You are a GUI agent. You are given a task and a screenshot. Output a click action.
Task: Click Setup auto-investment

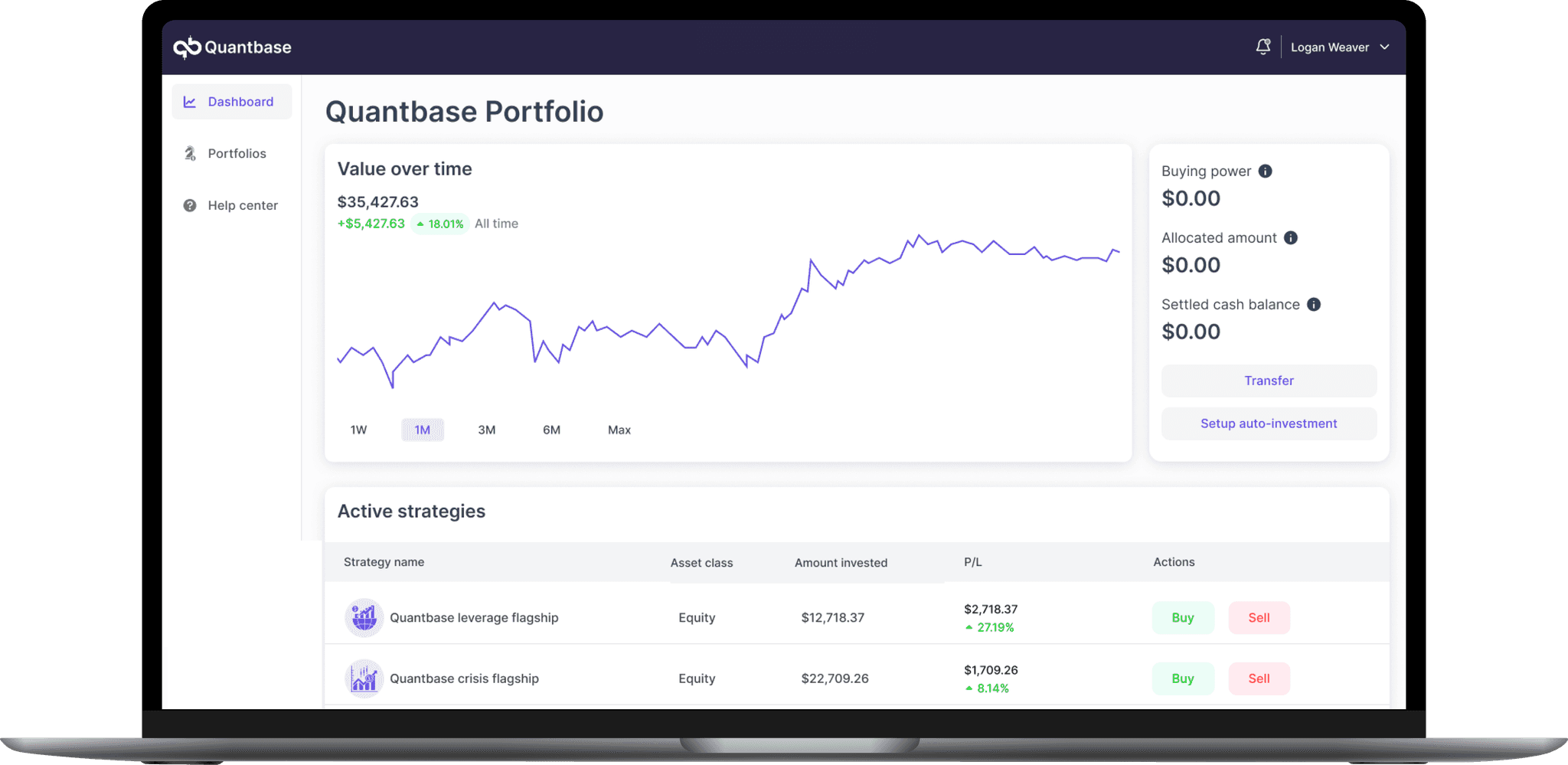point(1269,423)
